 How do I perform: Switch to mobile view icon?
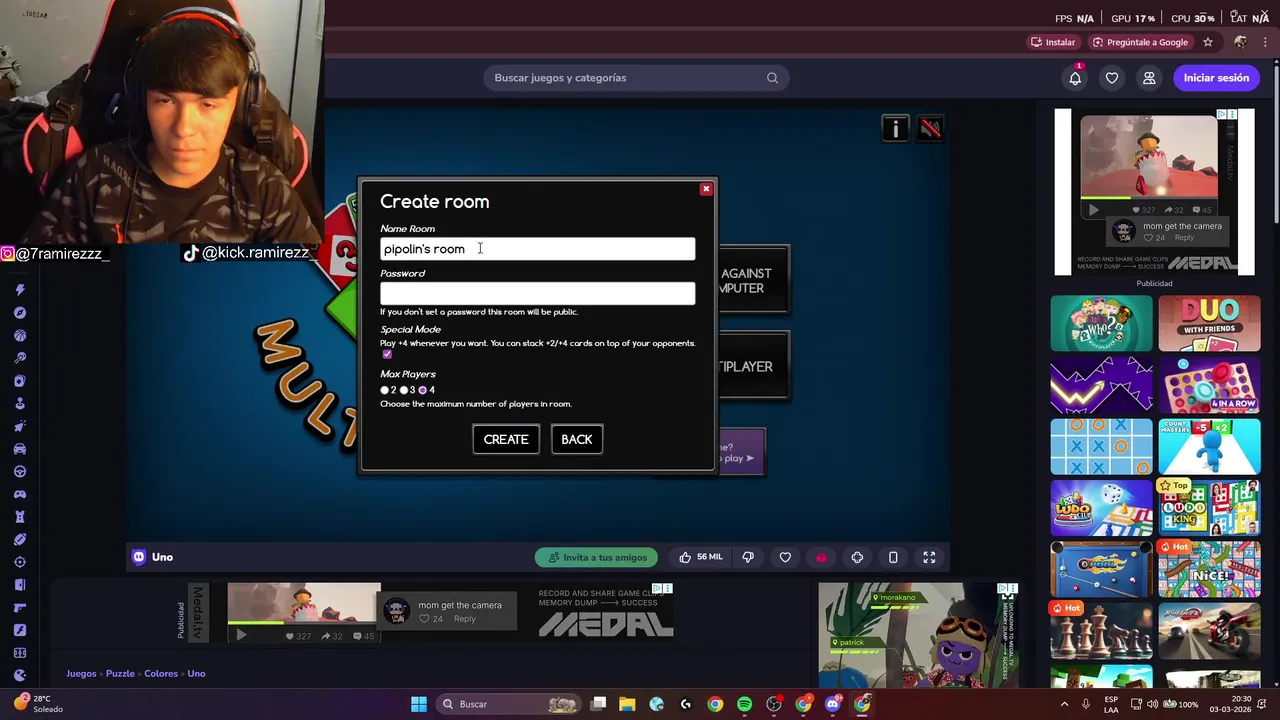(x=893, y=557)
